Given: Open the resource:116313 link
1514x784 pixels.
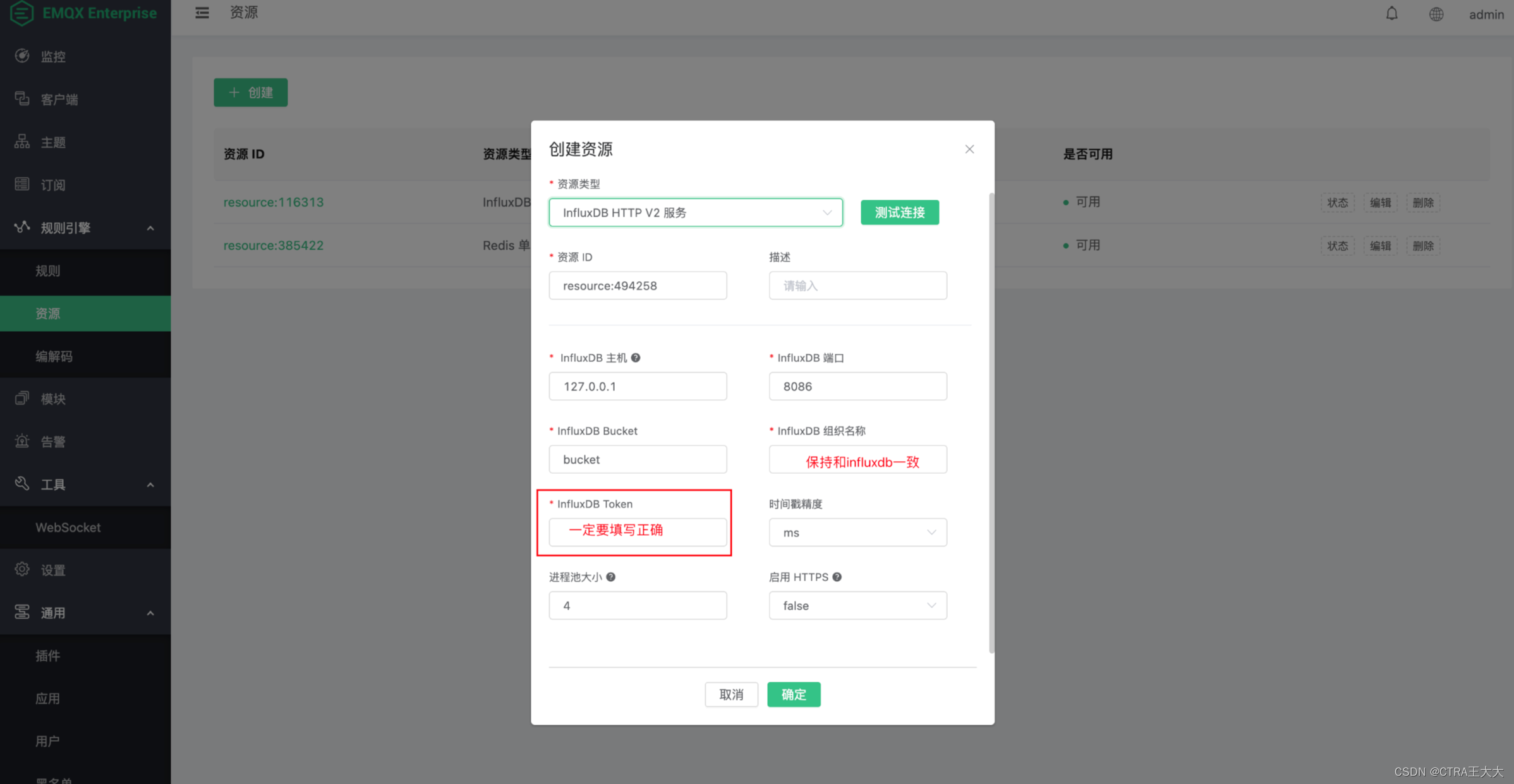Looking at the screenshot, I should click(x=273, y=202).
